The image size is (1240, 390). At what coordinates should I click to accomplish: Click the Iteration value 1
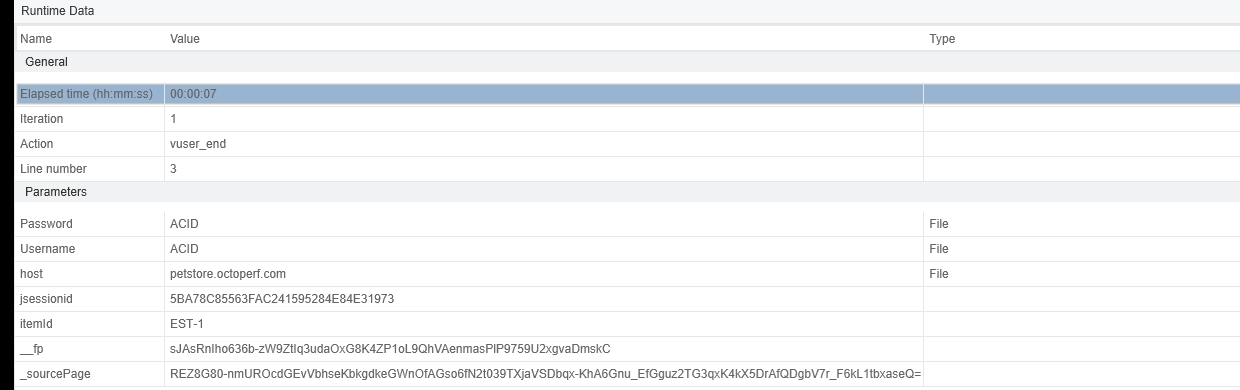173,119
